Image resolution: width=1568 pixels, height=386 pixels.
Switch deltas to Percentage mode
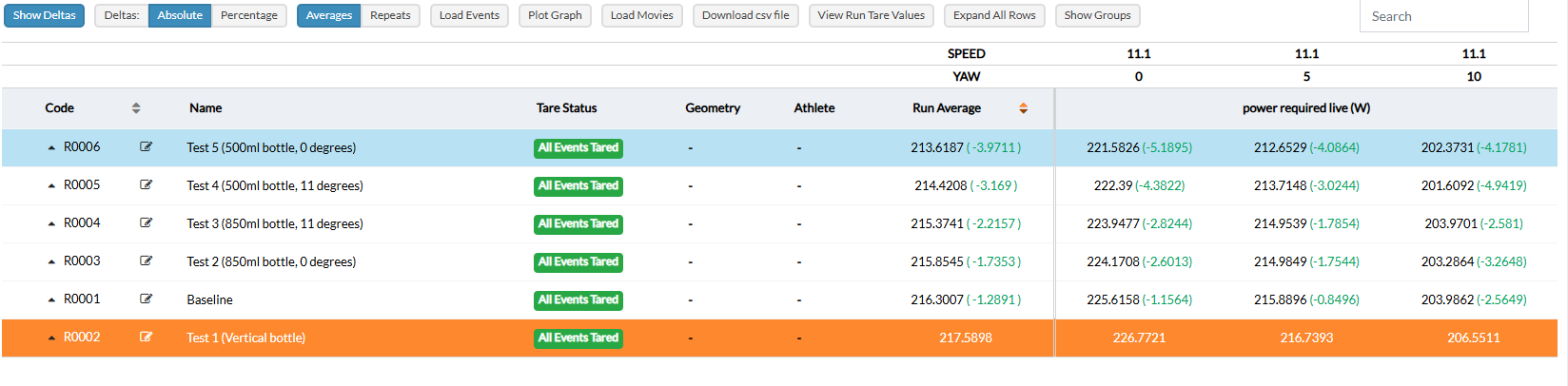(x=248, y=15)
